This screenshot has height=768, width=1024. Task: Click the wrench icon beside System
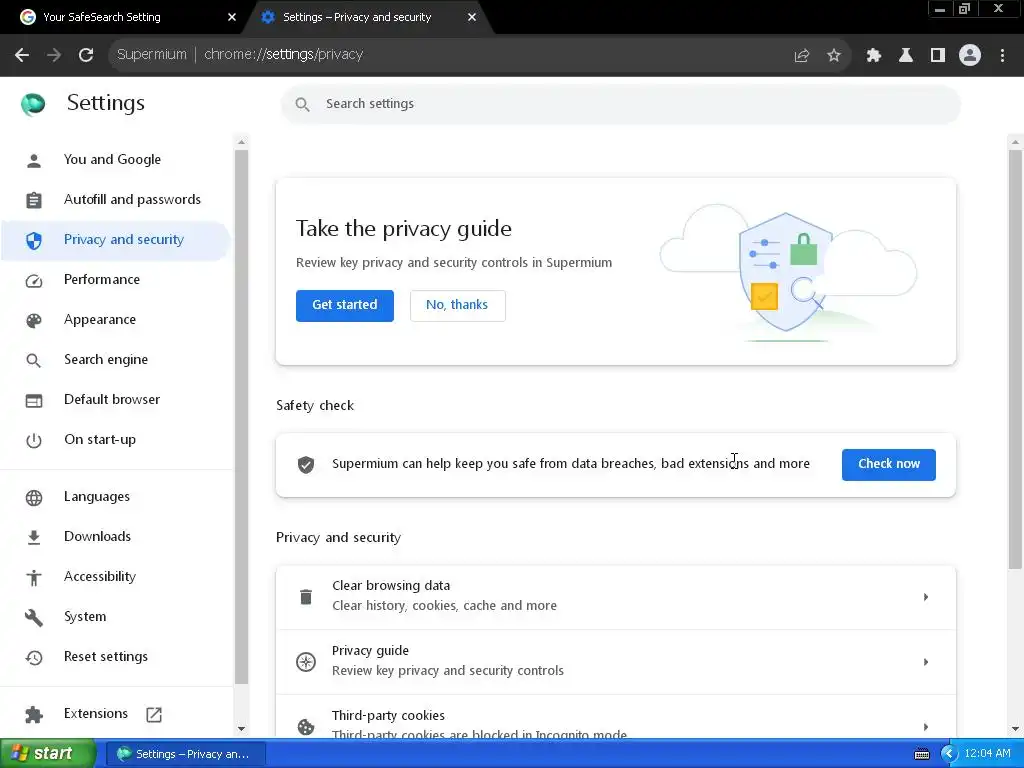(34, 617)
